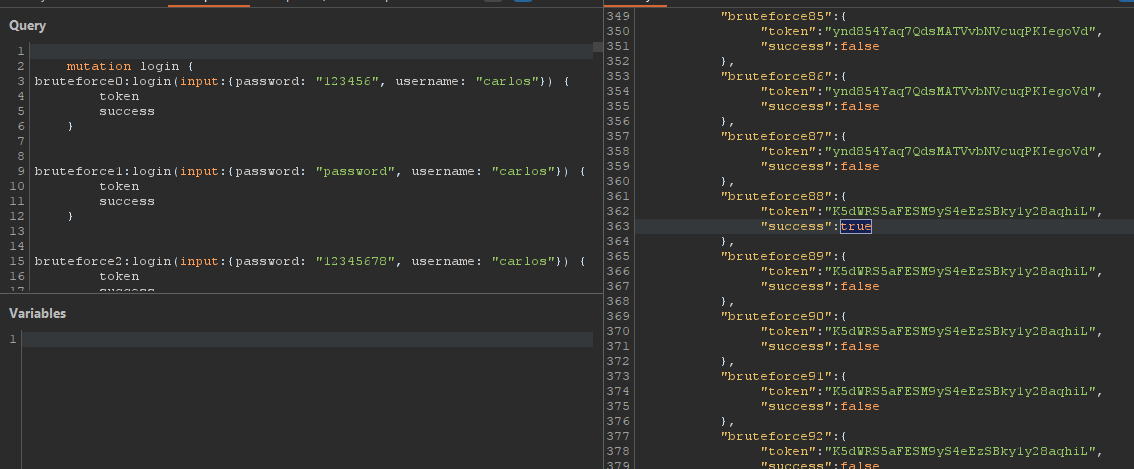Place cursor on empty first query line
1134x469 pixels.
point(300,51)
